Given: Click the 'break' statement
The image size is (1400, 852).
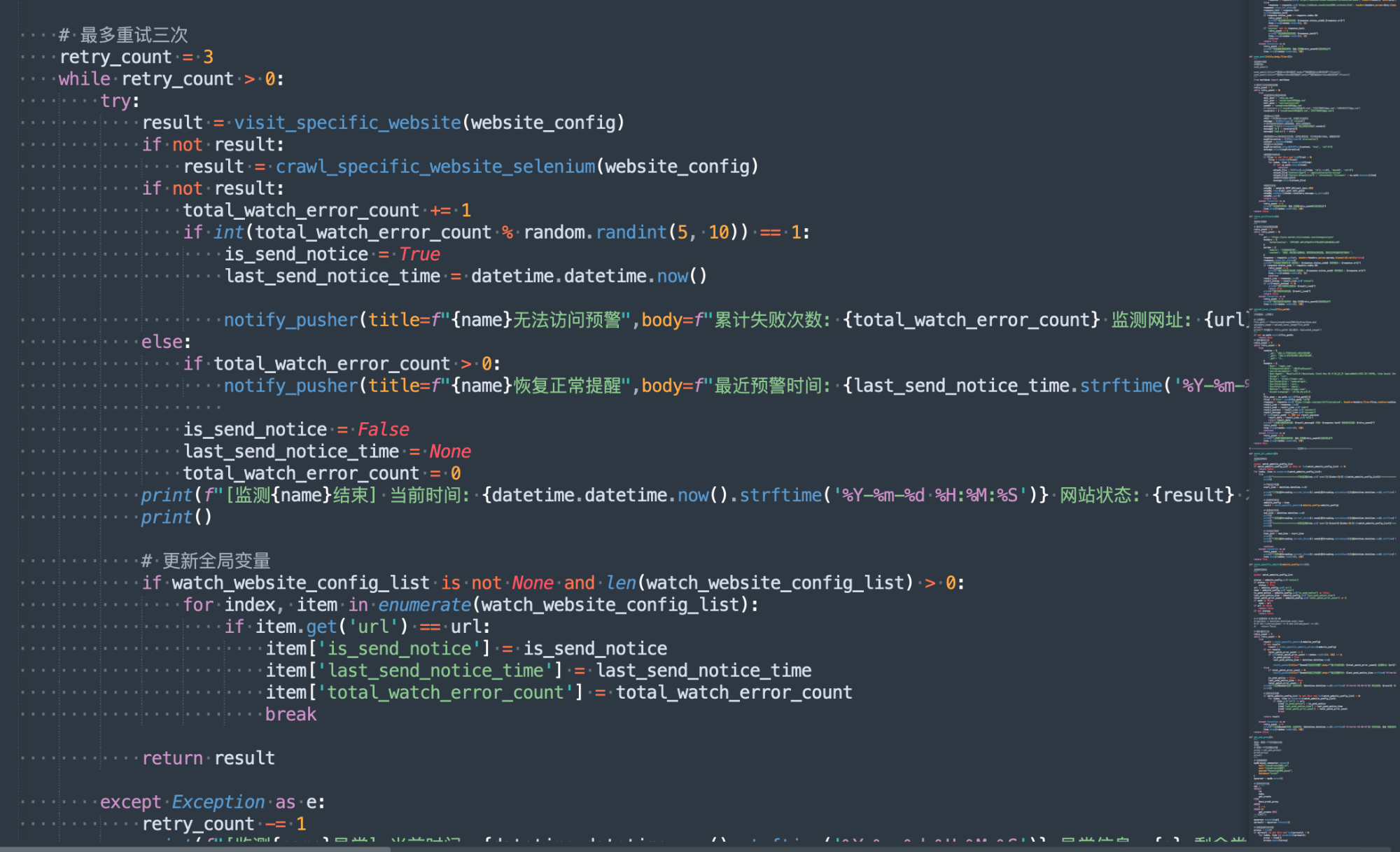Looking at the screenshot, I should coord(290,714).
